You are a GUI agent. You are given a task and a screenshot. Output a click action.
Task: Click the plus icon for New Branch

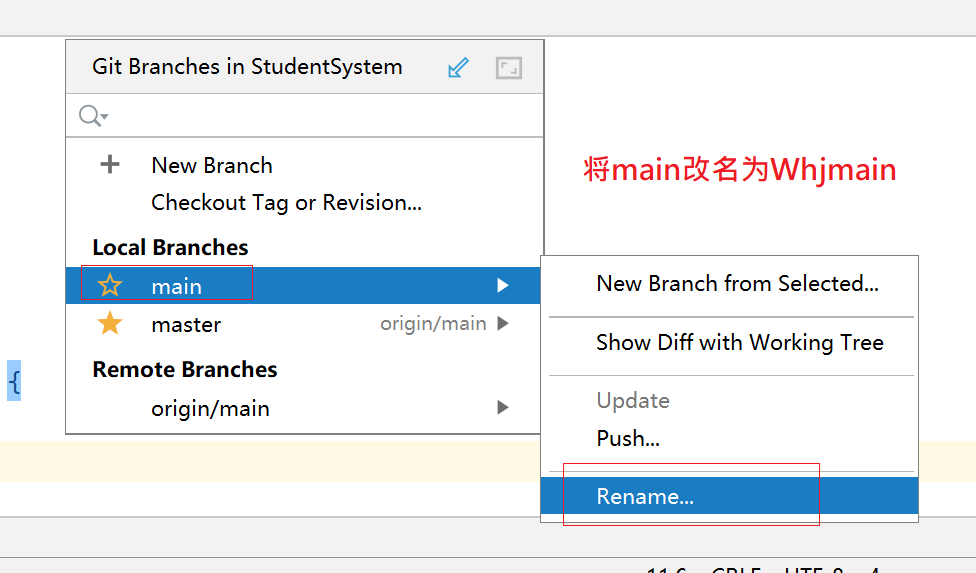point(110,165)
